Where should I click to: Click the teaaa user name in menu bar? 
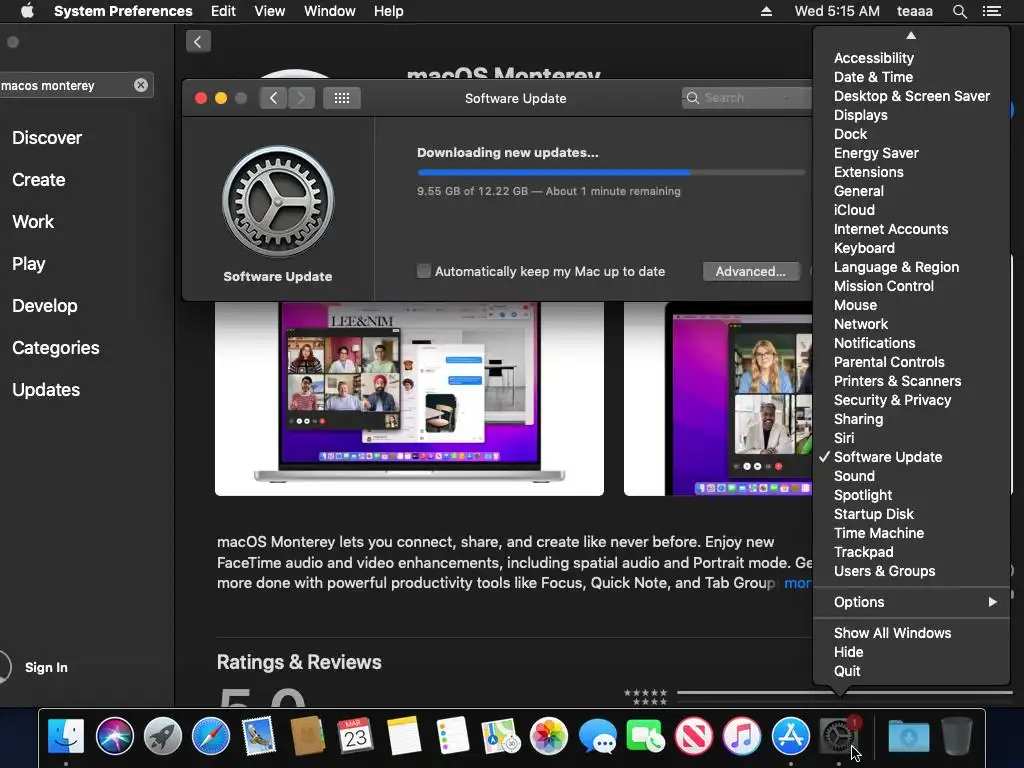[x=914, y=11]
